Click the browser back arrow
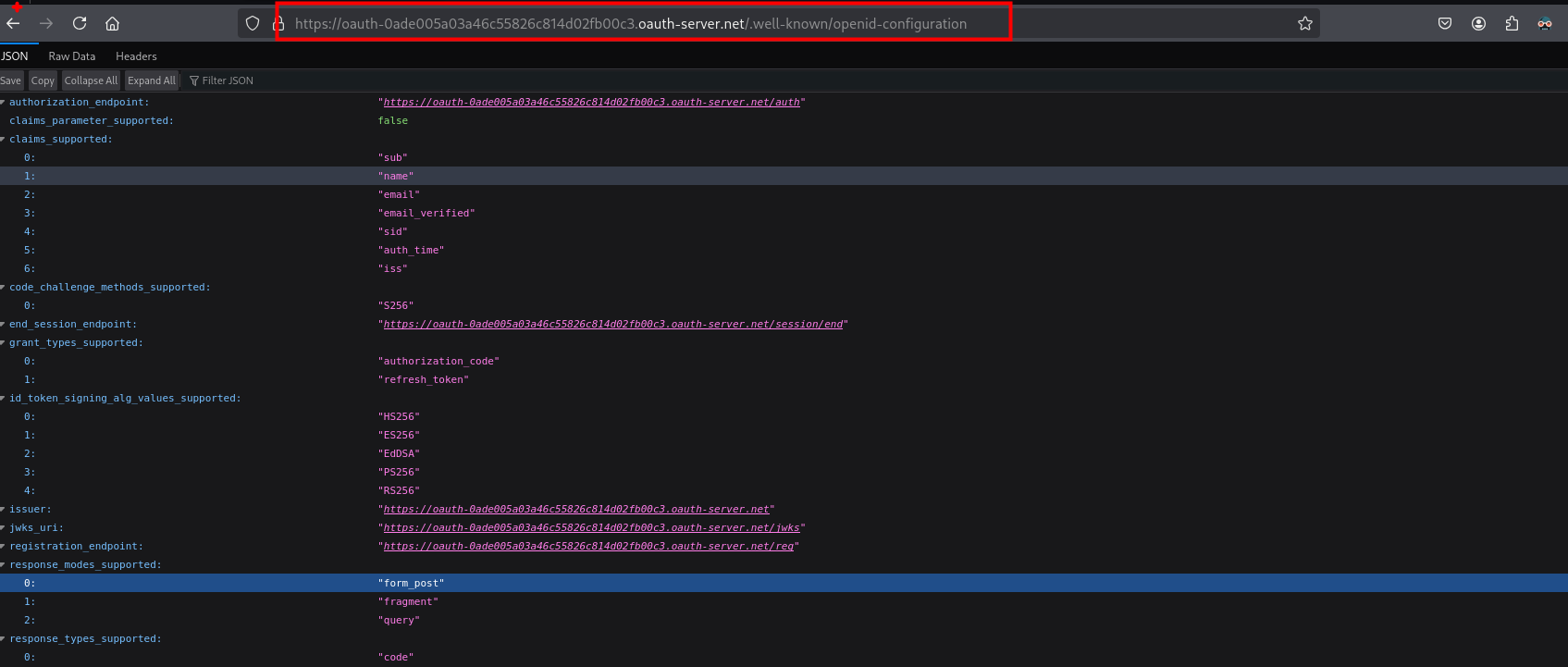Viewport: 1568px width, 667px height. click(14, 23)
